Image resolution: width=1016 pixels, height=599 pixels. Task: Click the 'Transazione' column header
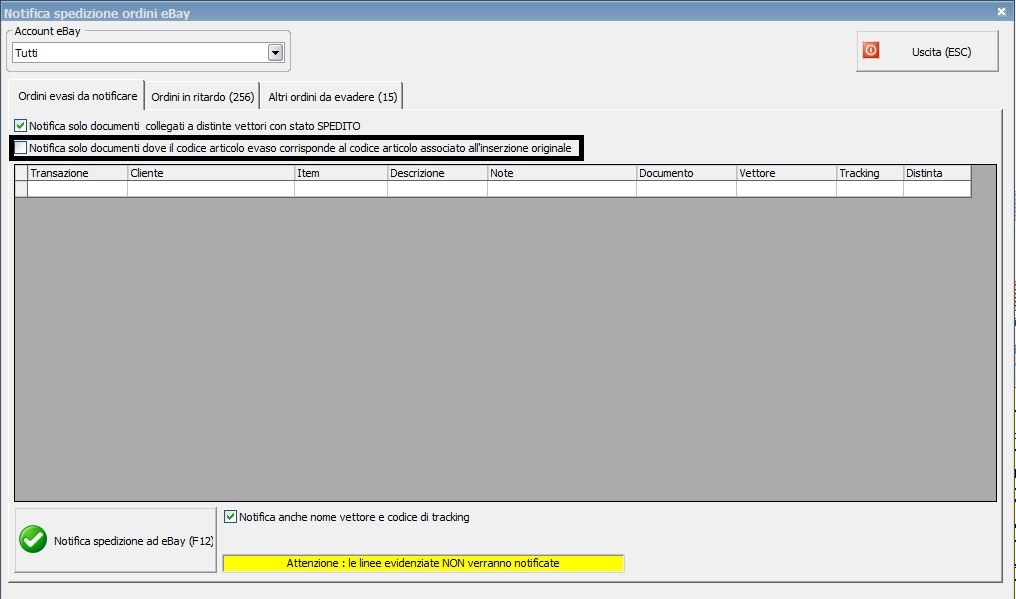click(77, 173)
